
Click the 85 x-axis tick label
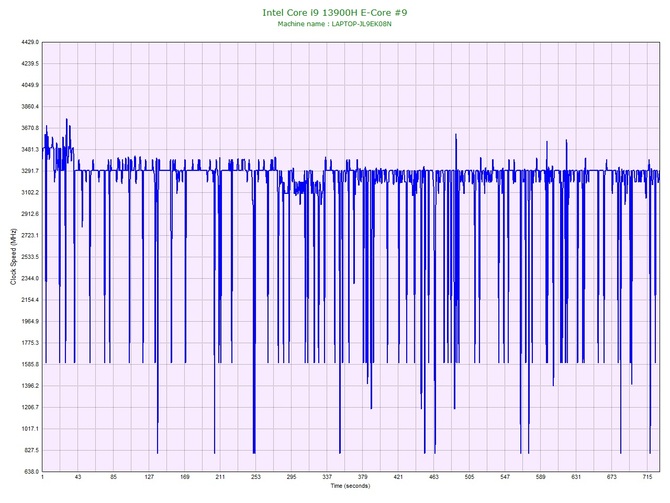click(x=114, y=477)
